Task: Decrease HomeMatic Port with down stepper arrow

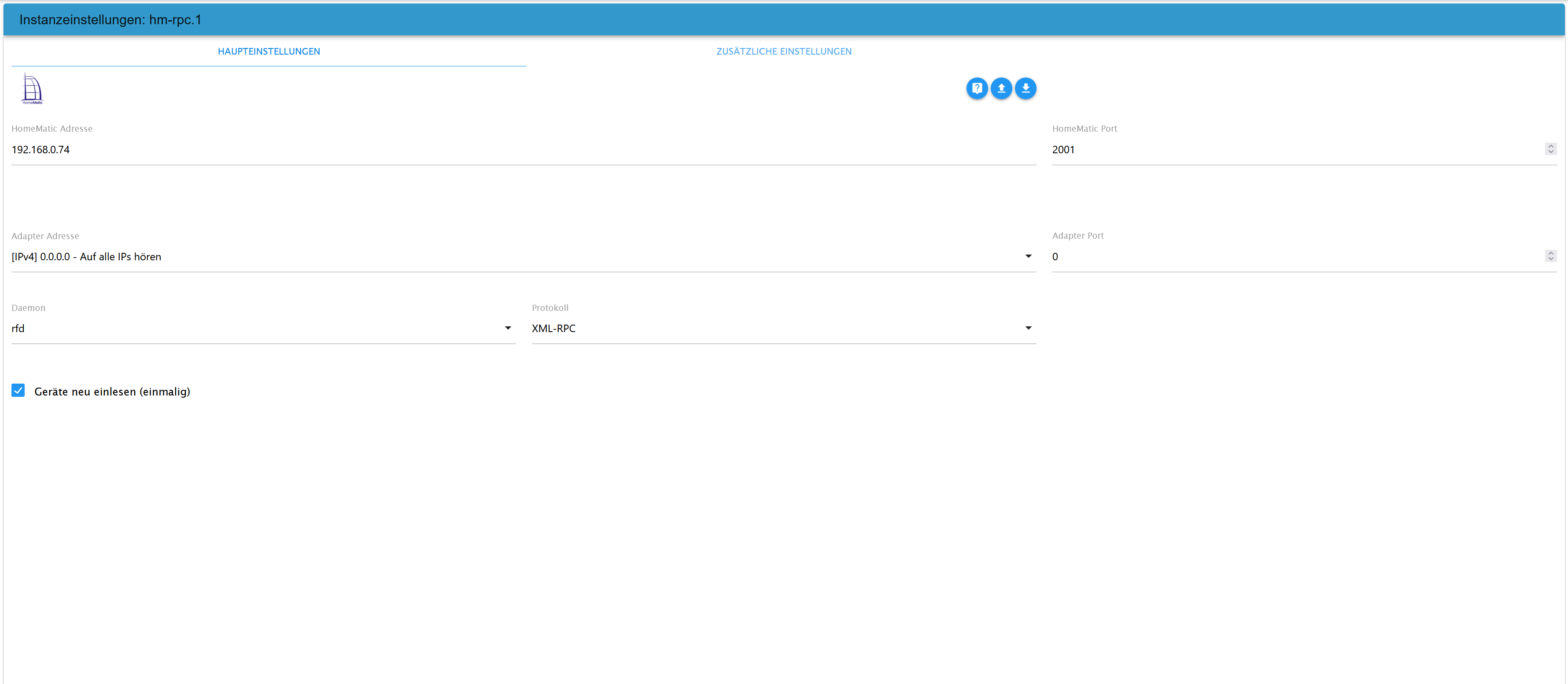Action: coord(1550,152)
